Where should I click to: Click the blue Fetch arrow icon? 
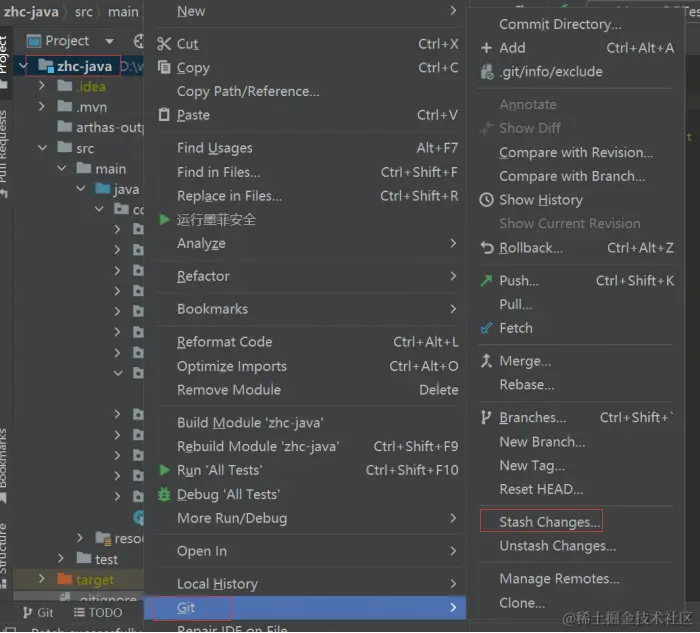[486, 328]
